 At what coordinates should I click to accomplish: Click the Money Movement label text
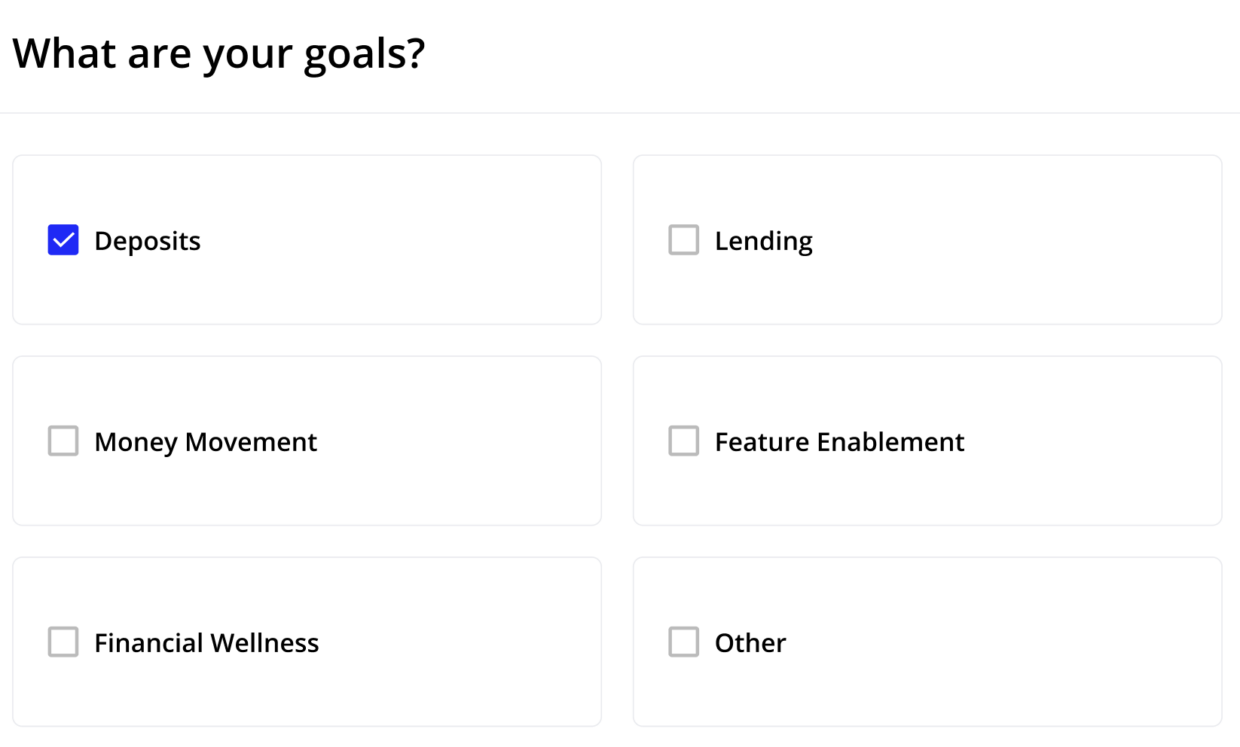coord(205,442)
